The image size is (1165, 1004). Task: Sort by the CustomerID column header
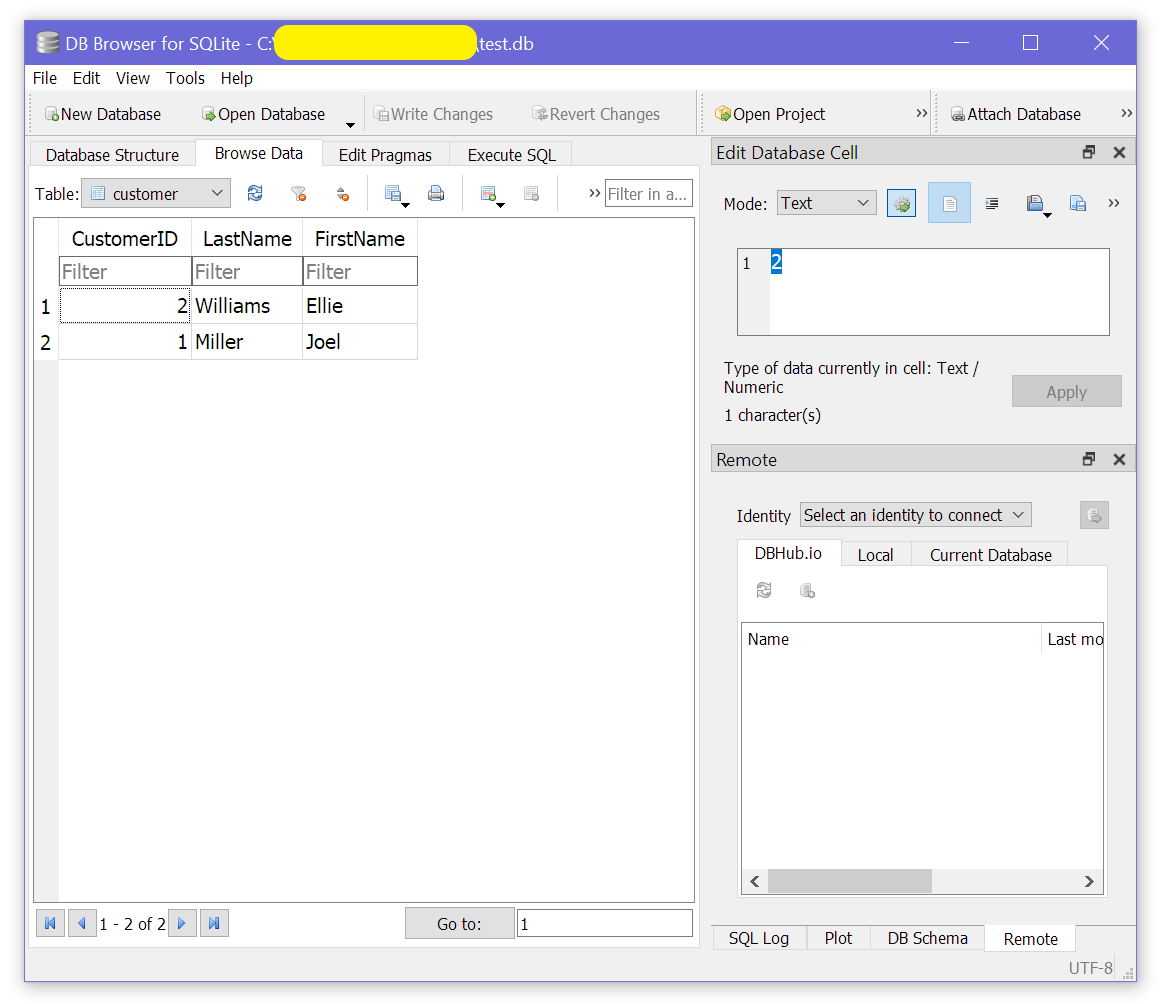(125, 239)
